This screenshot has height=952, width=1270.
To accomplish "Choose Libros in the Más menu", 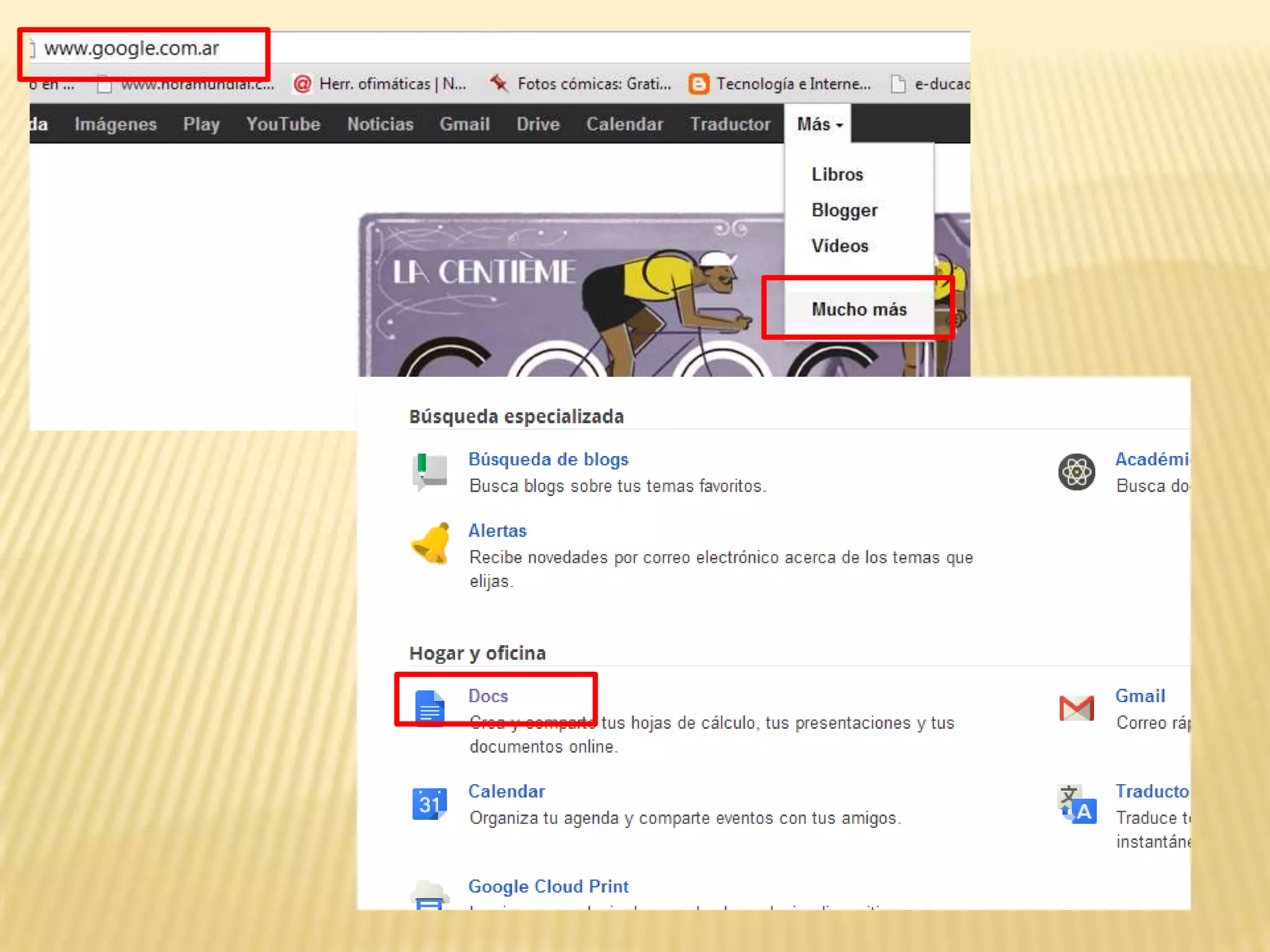I will point(837,175).
